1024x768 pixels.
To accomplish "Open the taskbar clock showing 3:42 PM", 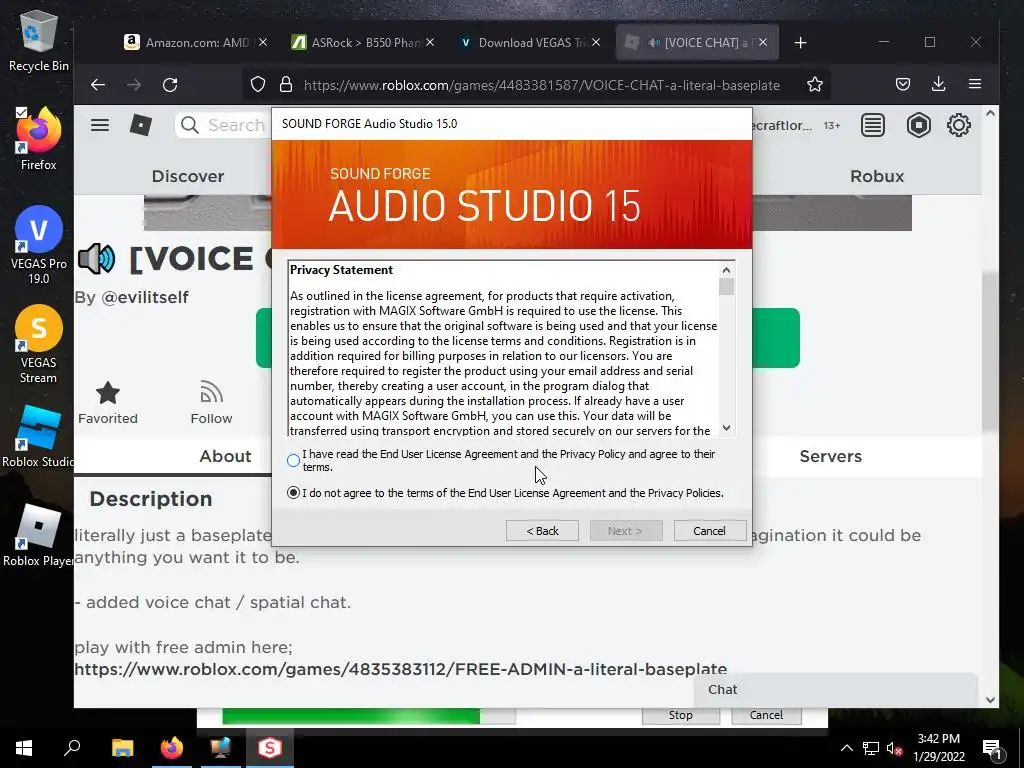I will [x=938, y=748].
